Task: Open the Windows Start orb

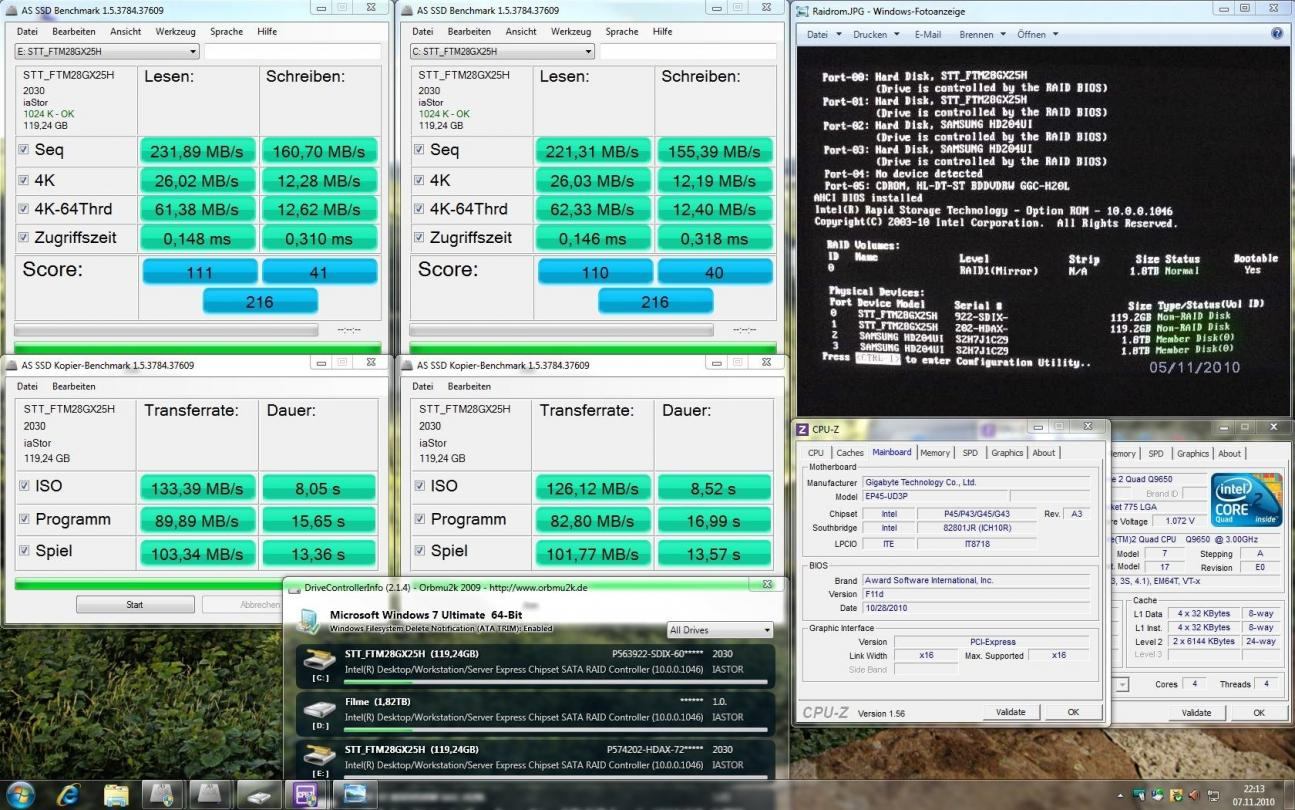Action: (20, 795)
